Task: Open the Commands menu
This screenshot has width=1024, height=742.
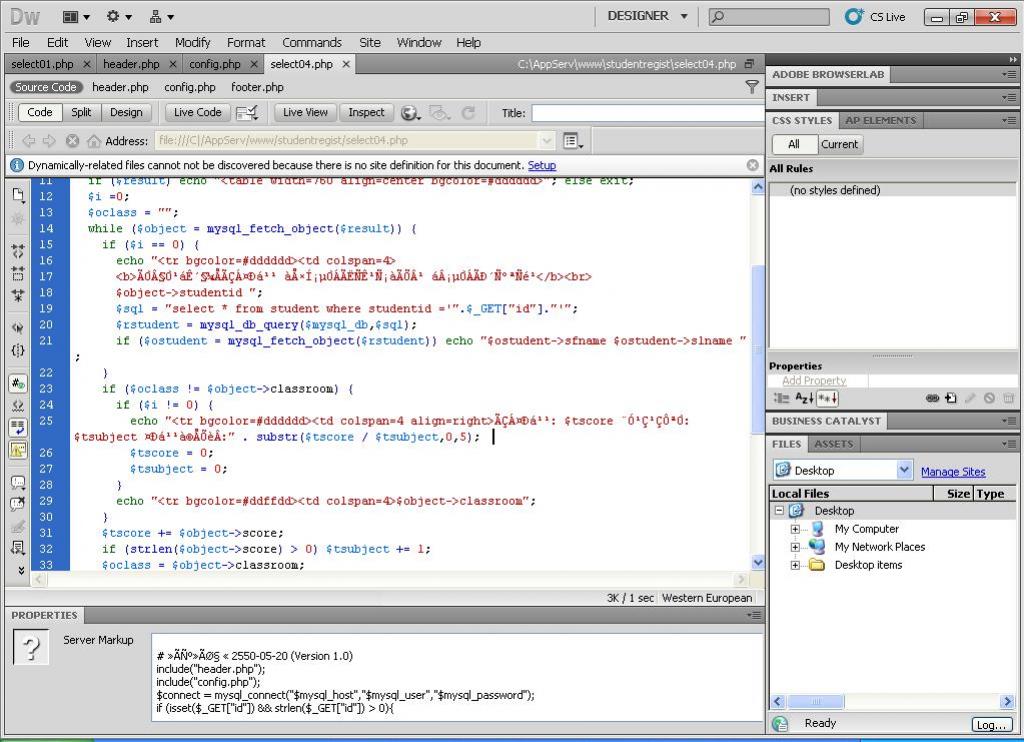Action: coord(311,42)
